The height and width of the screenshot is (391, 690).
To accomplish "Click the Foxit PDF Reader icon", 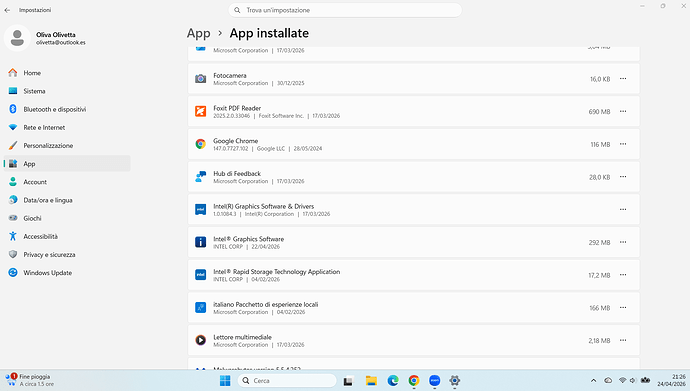I will pyautogui.click(x=201, y=111).
